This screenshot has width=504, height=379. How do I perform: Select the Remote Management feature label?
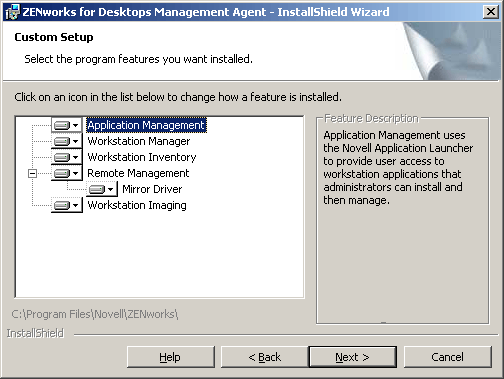click(x=138, y=173)
